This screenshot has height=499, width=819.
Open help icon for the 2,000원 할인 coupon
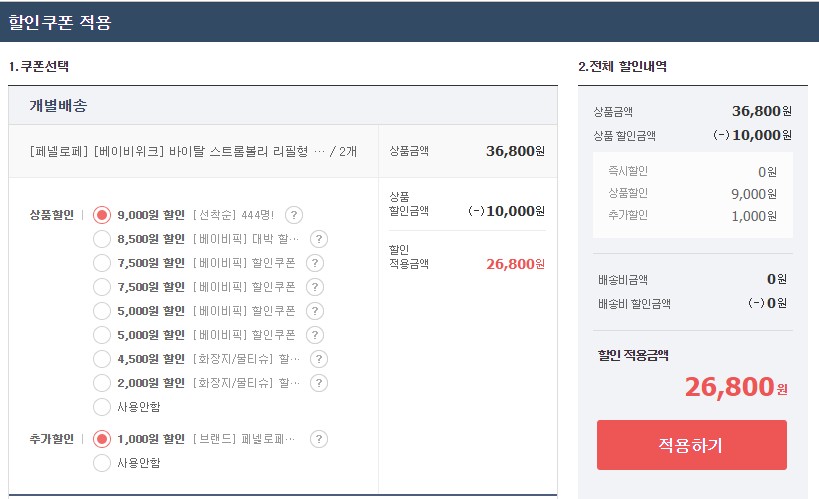319,383
